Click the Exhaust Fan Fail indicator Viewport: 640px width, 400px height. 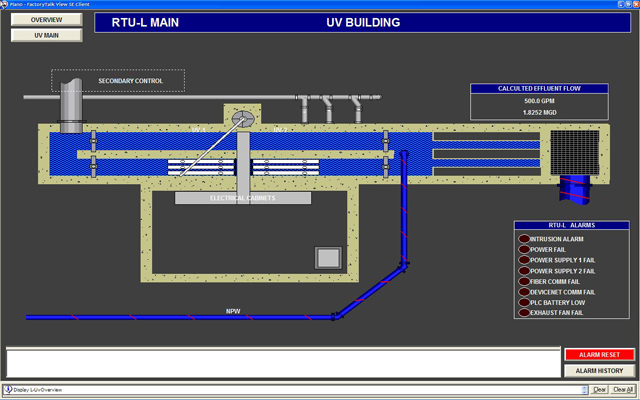524,314
